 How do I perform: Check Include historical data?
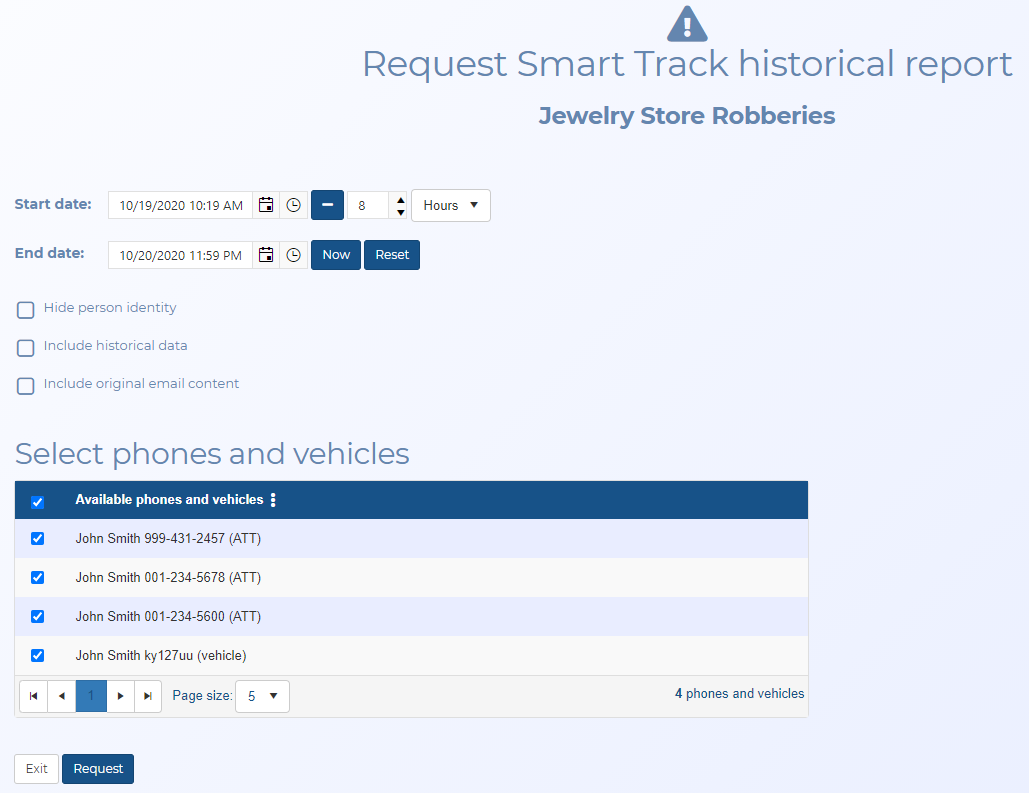click(x=26, y=348)
